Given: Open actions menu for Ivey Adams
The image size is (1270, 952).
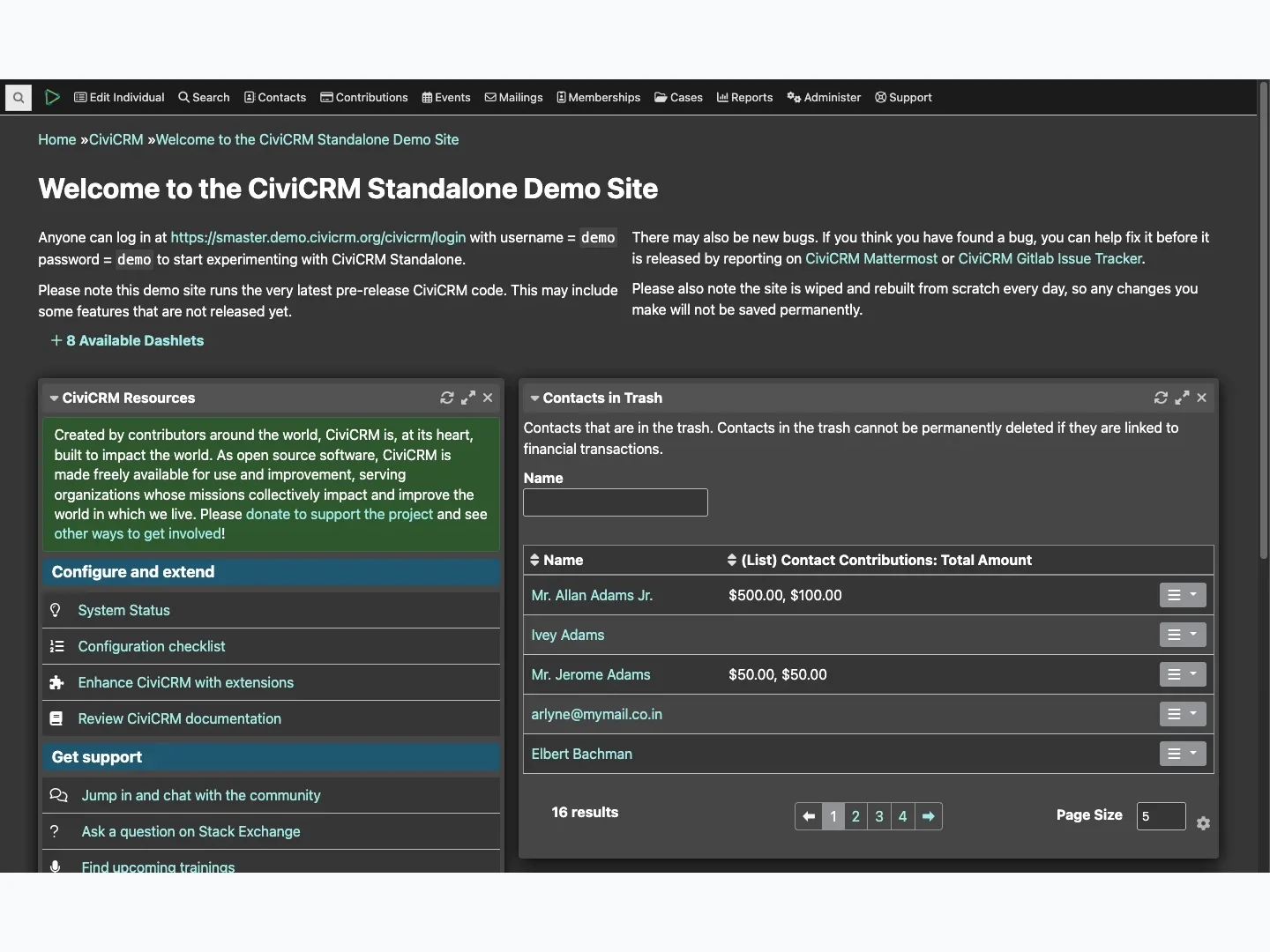Looking at the screenshot, I should [1183, 635].
